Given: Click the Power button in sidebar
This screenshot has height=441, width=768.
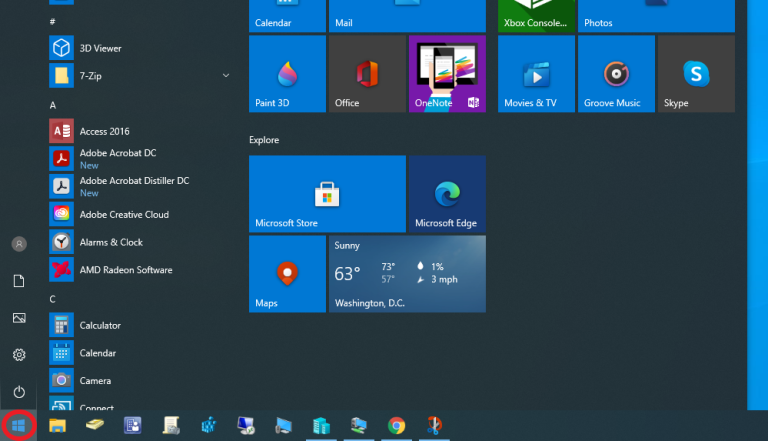Looking at the screenshot, I should pyautogui.click(x=18, y=392).
